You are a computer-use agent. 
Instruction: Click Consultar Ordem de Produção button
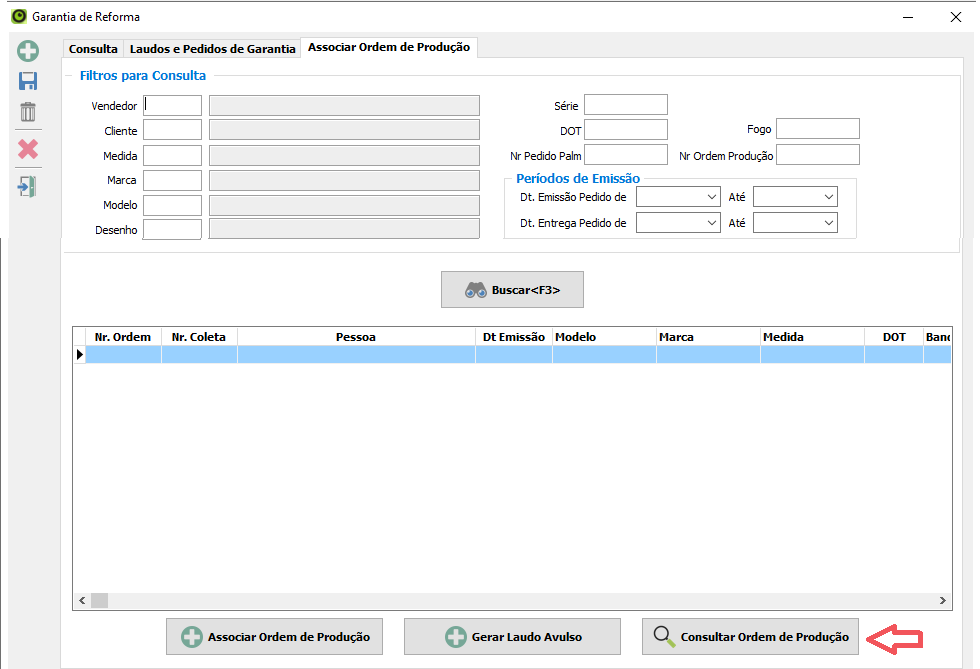(x=750, y=637)
